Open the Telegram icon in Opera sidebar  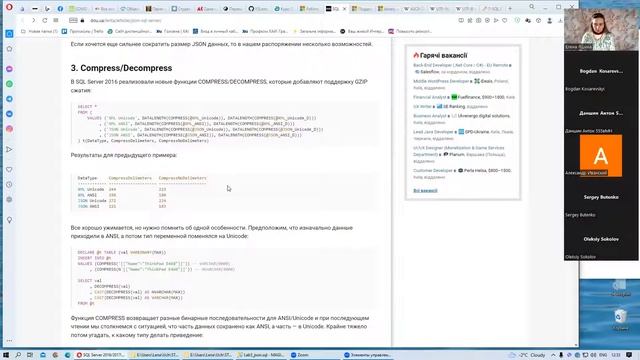tap(9, 99)
